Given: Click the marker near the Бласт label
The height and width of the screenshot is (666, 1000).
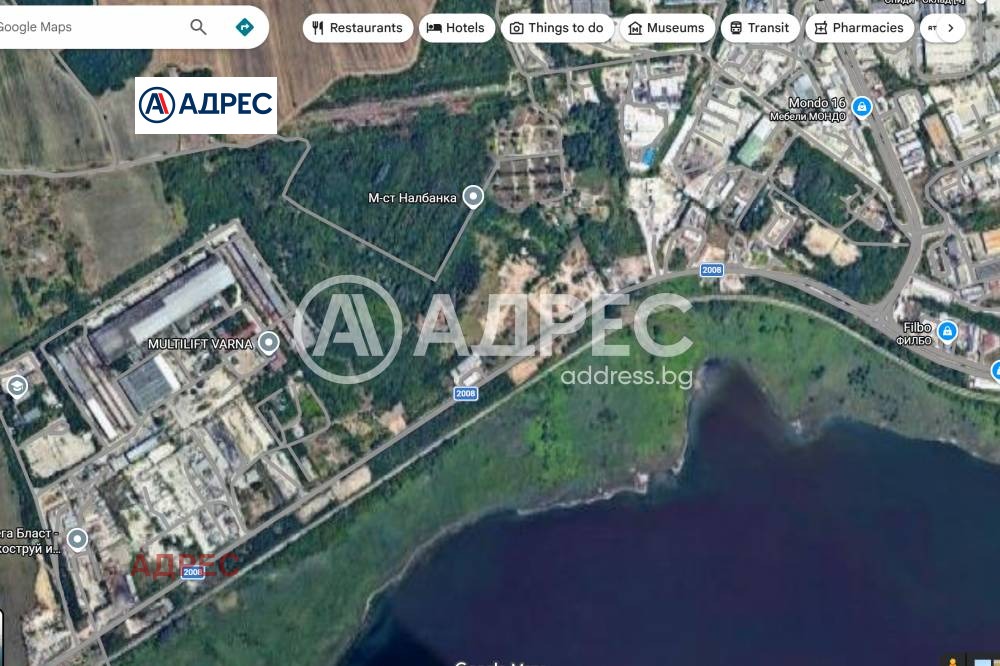Looking at the screenshot, I should click(x=77, y=539).
